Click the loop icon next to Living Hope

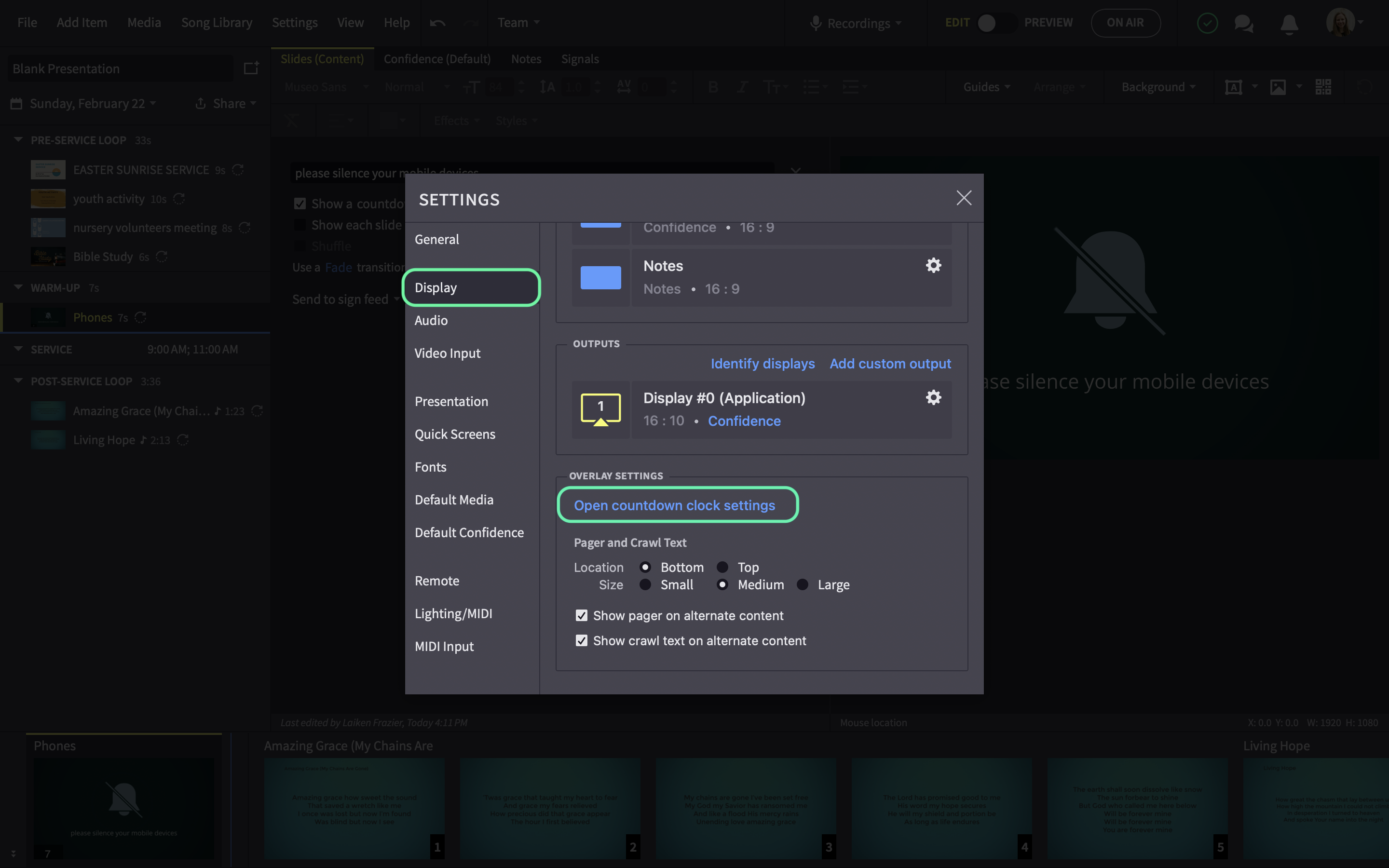pyautogui.click(x=183, y=440)
